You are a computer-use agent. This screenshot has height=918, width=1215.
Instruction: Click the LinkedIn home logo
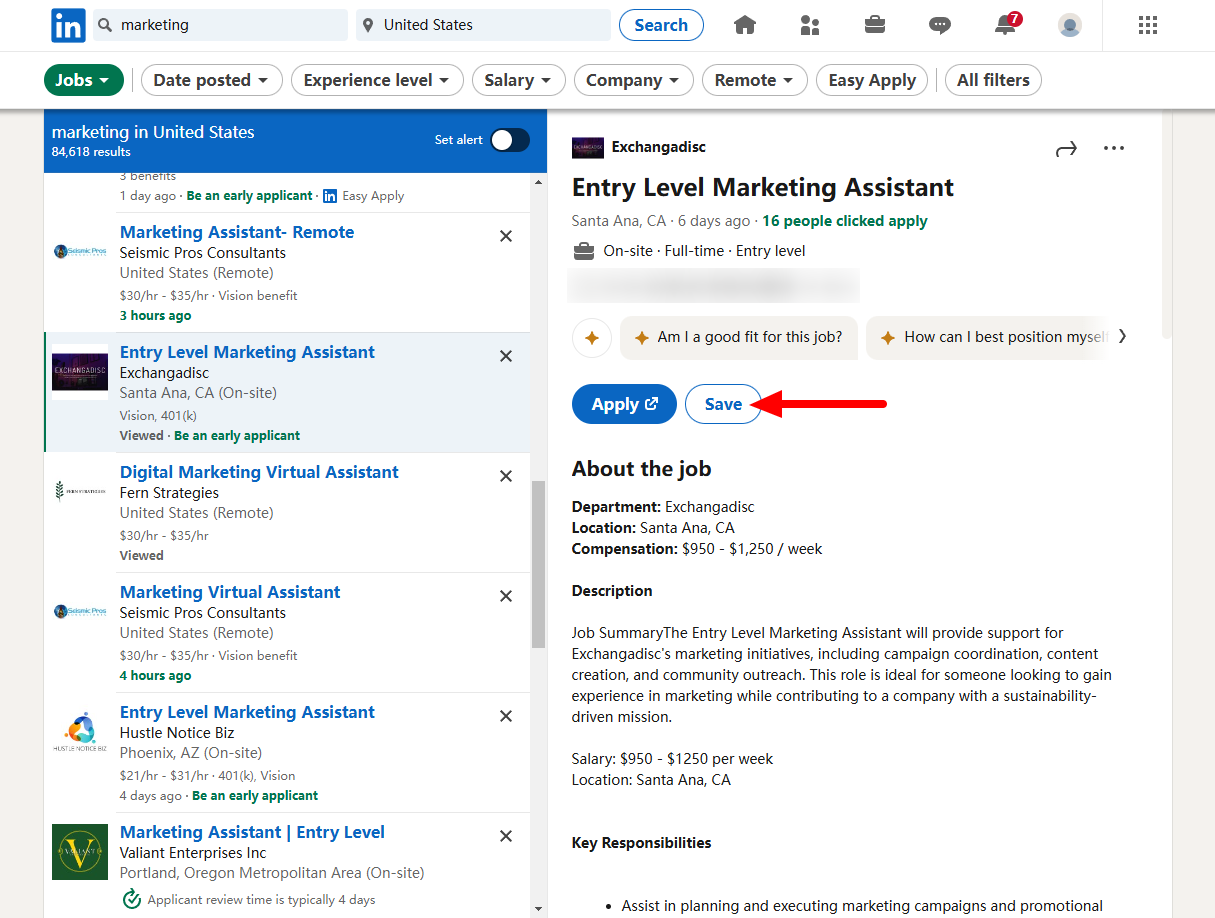pos(67,25)
